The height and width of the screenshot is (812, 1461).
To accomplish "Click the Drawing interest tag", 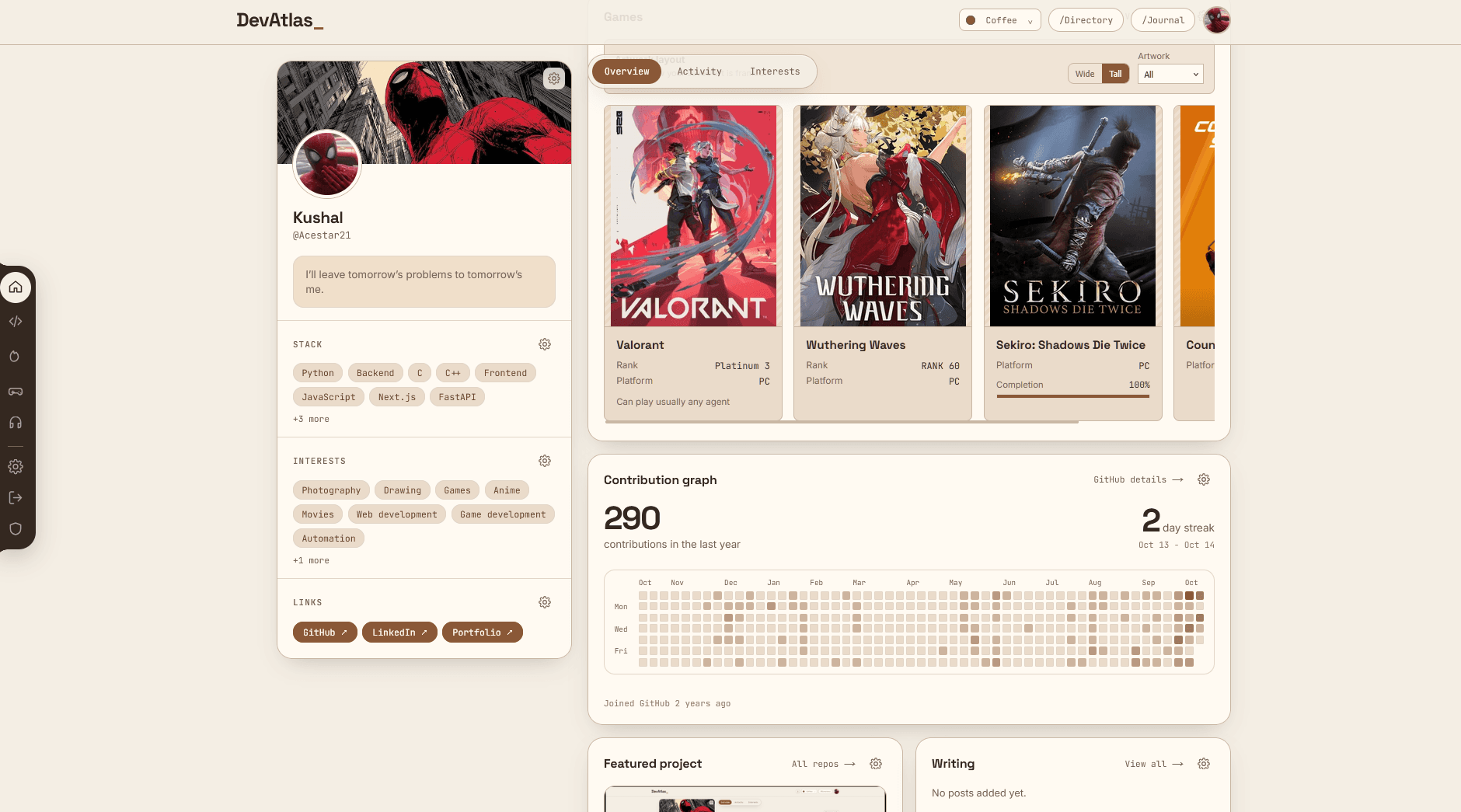I will 403,490.
